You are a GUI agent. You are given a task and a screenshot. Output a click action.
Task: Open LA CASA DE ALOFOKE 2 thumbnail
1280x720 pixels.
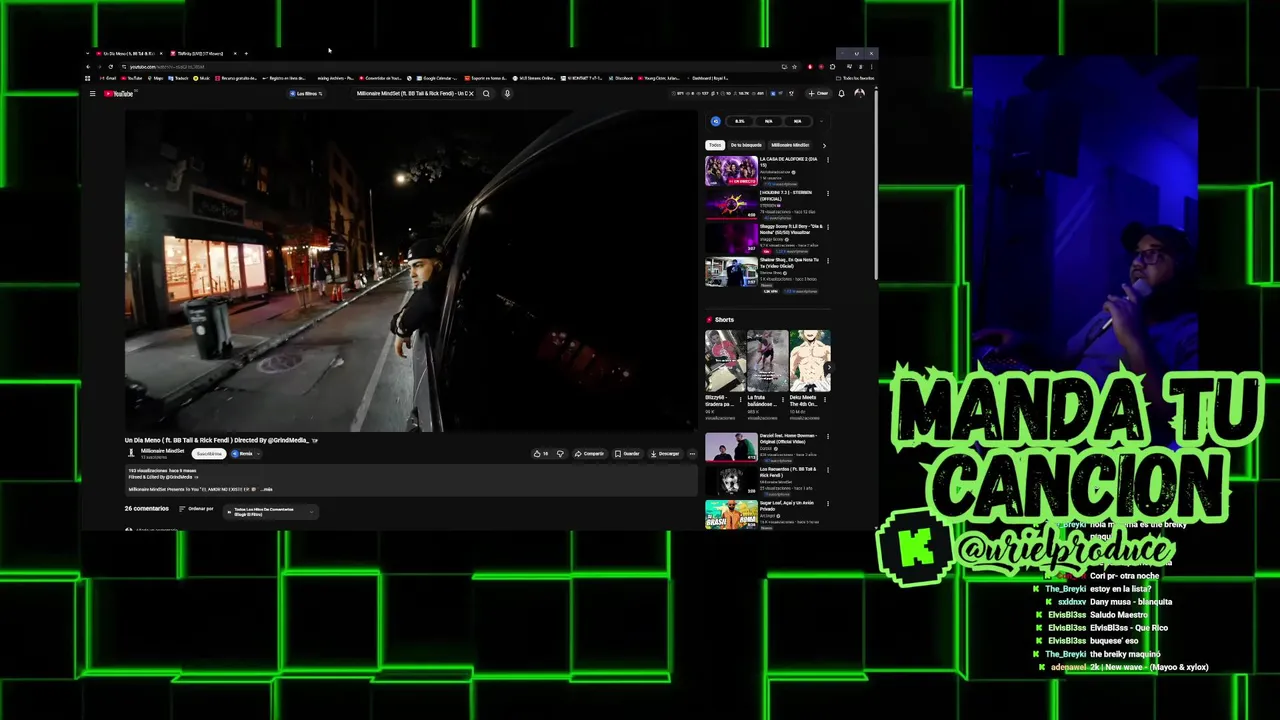[731, 171]
